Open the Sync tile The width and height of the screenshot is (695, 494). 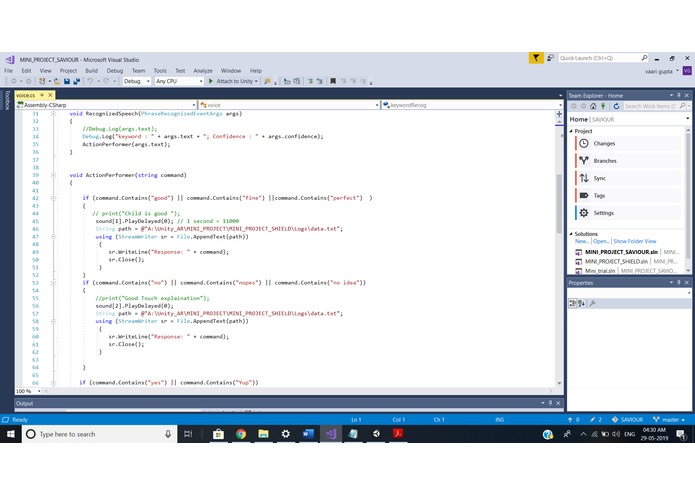[628, 178]
